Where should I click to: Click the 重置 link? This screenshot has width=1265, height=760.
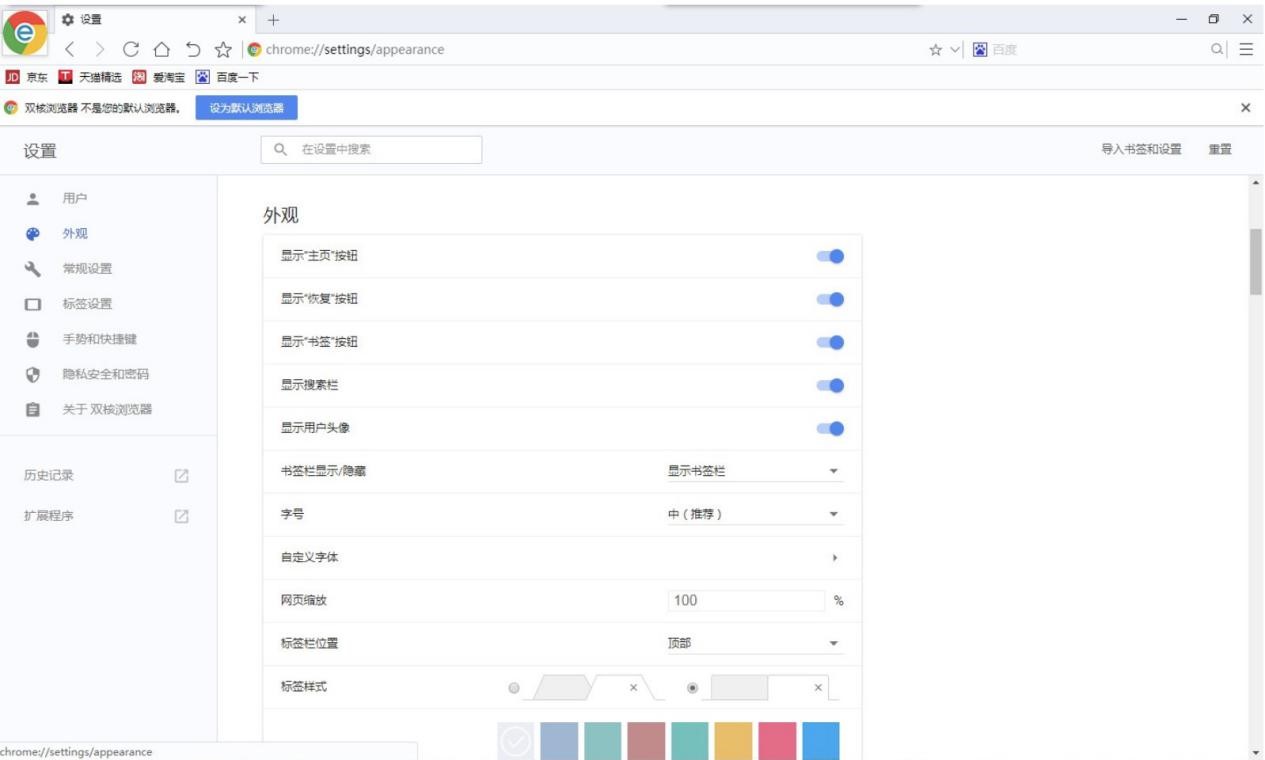click(x=1220, y=148)
